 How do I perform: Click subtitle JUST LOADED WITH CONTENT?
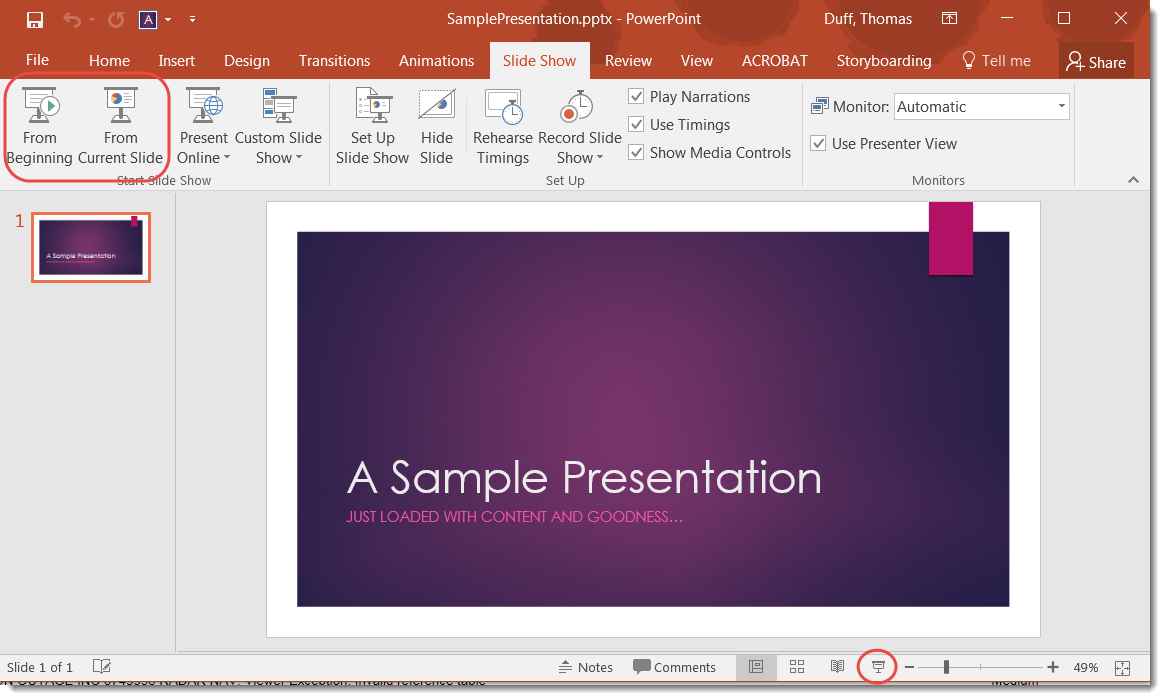[514, 516]
